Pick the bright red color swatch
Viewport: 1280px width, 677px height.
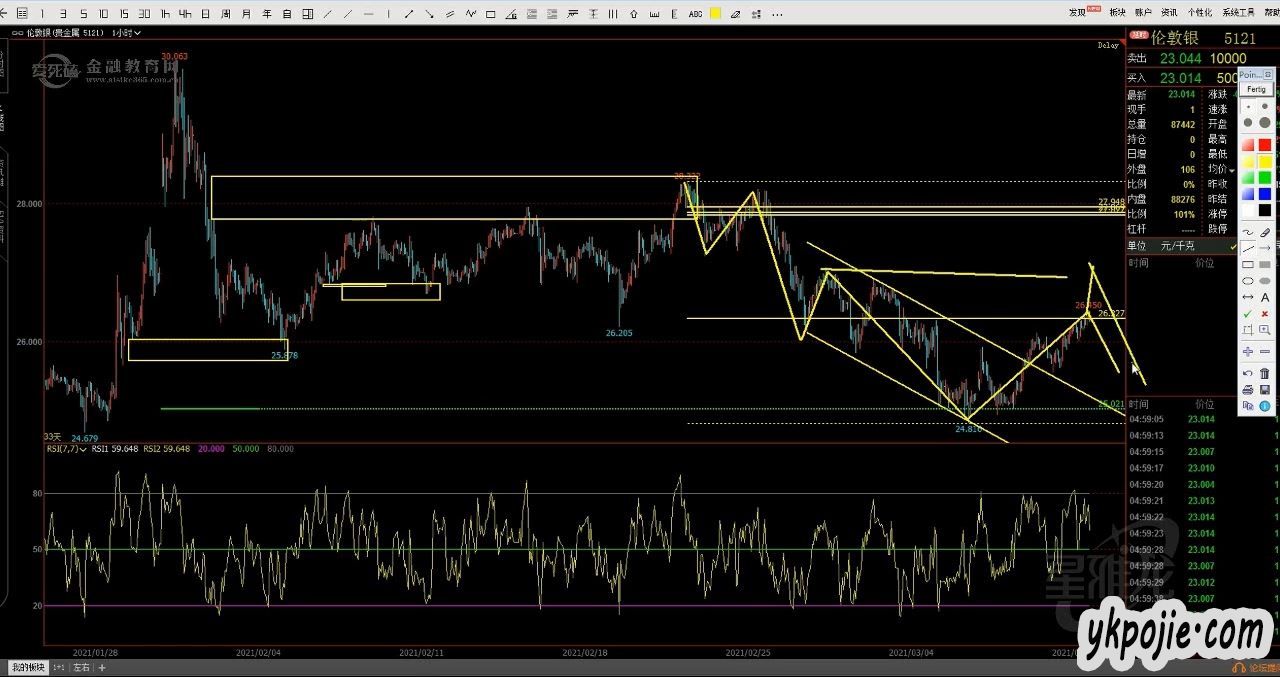pos(1265,145)
